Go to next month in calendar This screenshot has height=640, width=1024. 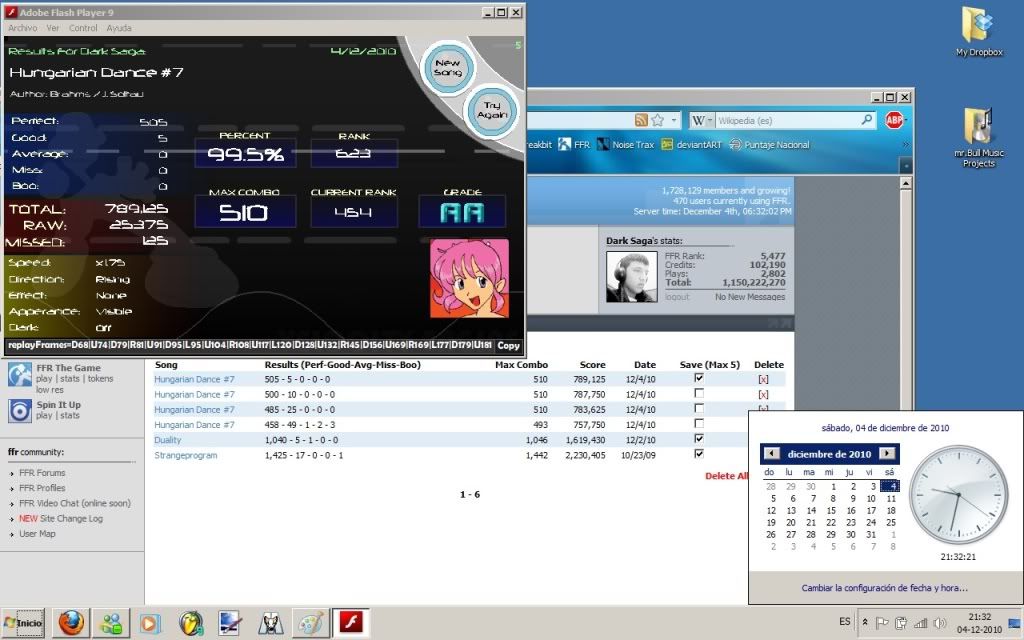[x=886, y=454]
